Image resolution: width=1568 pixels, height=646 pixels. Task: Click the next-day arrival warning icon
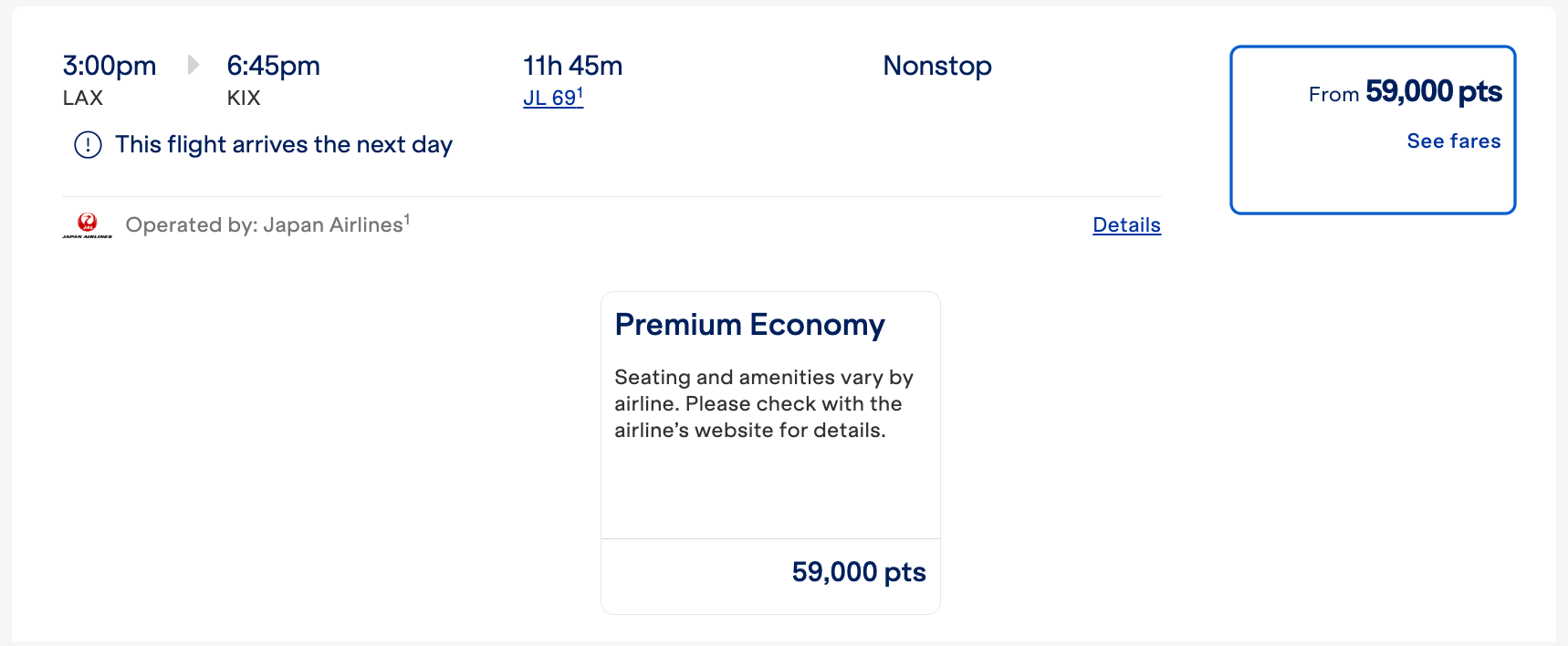point(87,144)
